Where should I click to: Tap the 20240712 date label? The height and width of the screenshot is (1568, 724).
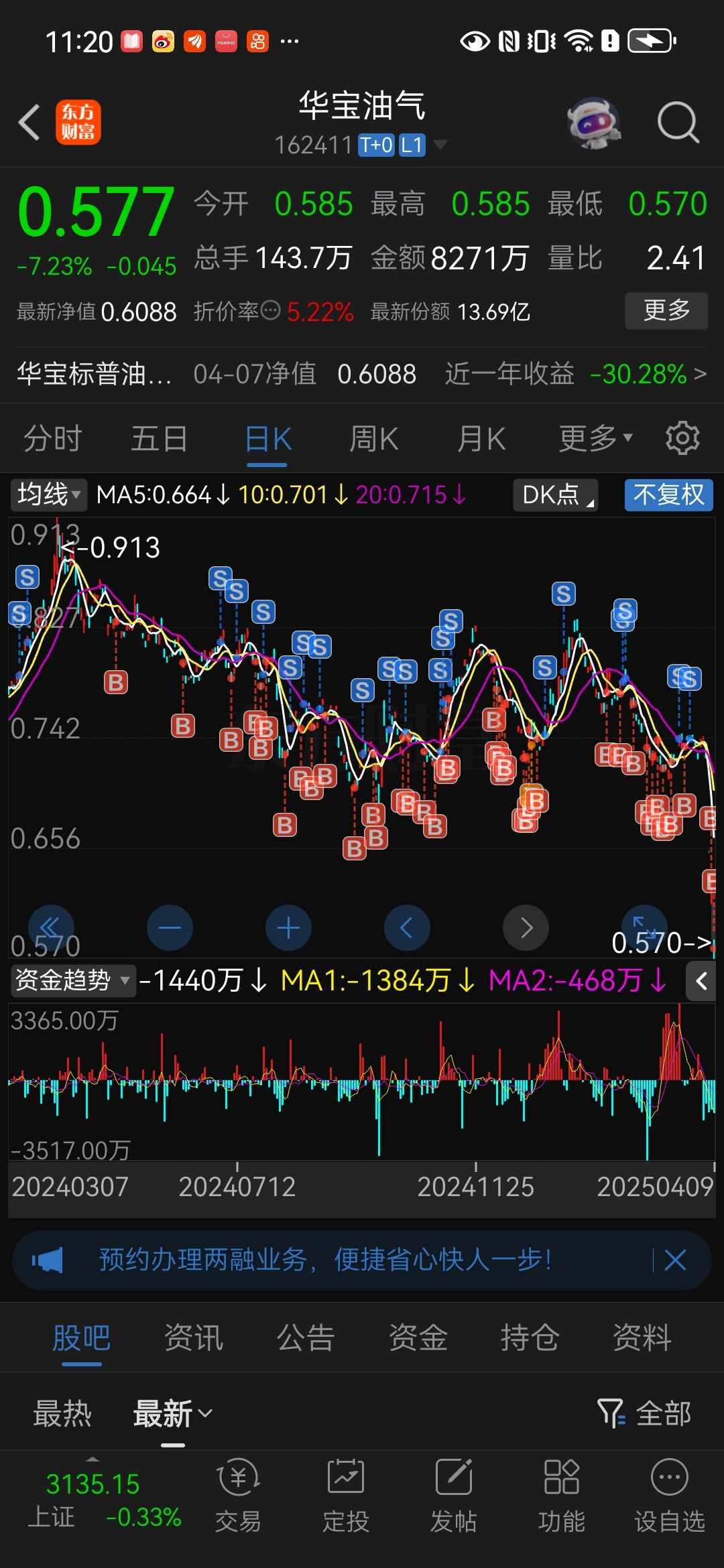point(237,1187)
